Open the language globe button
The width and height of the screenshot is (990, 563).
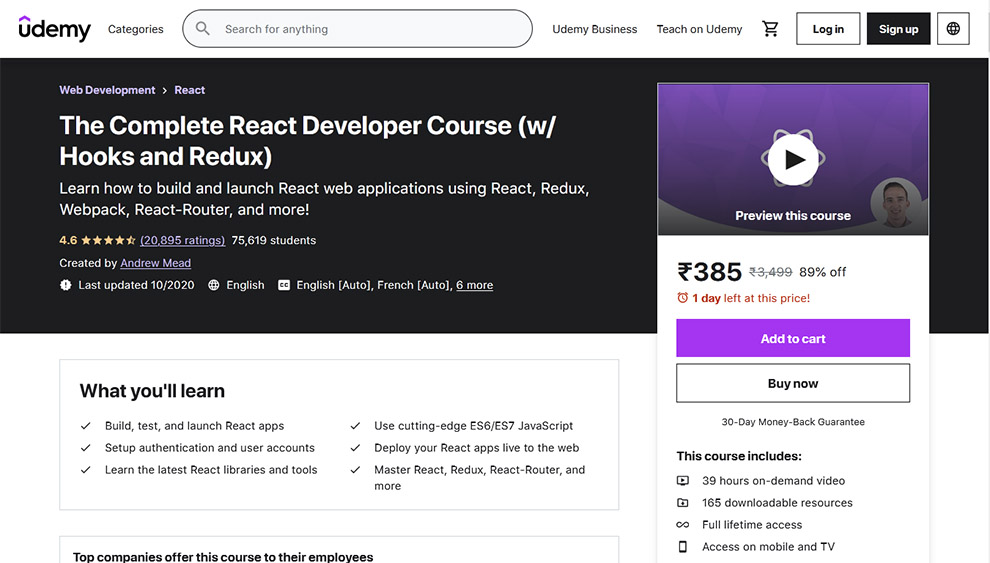[953, 28]
